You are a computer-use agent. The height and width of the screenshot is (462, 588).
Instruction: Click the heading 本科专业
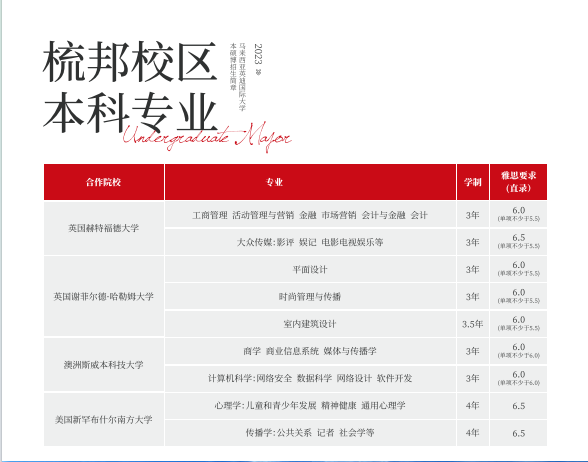click(130, 112)
